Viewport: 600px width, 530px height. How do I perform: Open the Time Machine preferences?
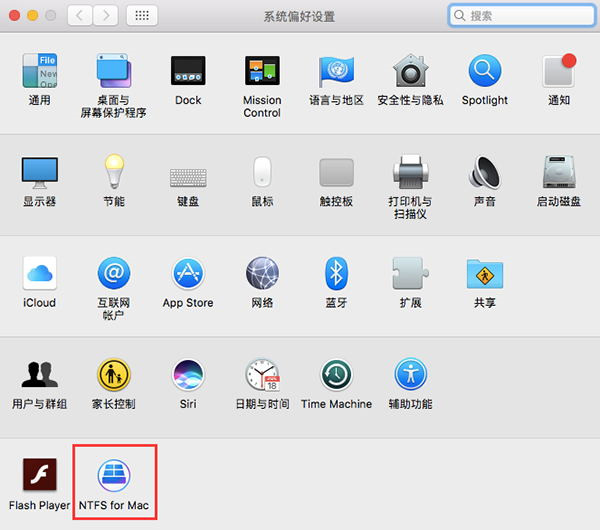[336, 376]
